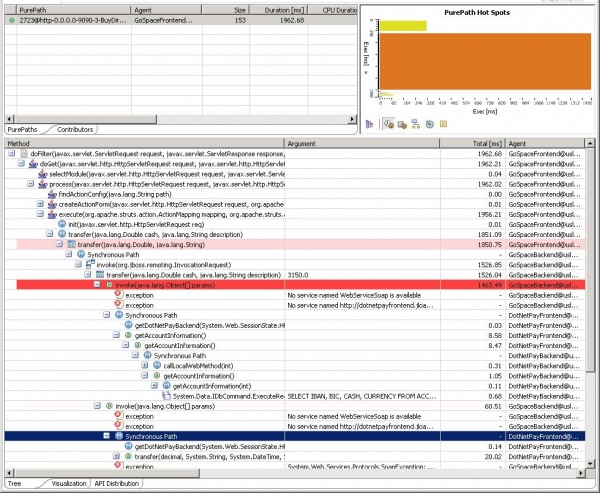Click the CPU time chart icon
Viewport: 600px width, 493px height.
coord(402,124)
